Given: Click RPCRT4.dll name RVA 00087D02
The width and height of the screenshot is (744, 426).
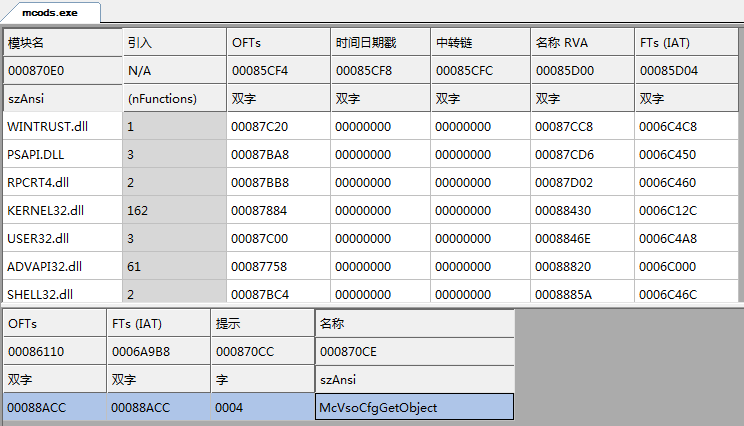Looking at the screenshot, I should click(583, 183).
